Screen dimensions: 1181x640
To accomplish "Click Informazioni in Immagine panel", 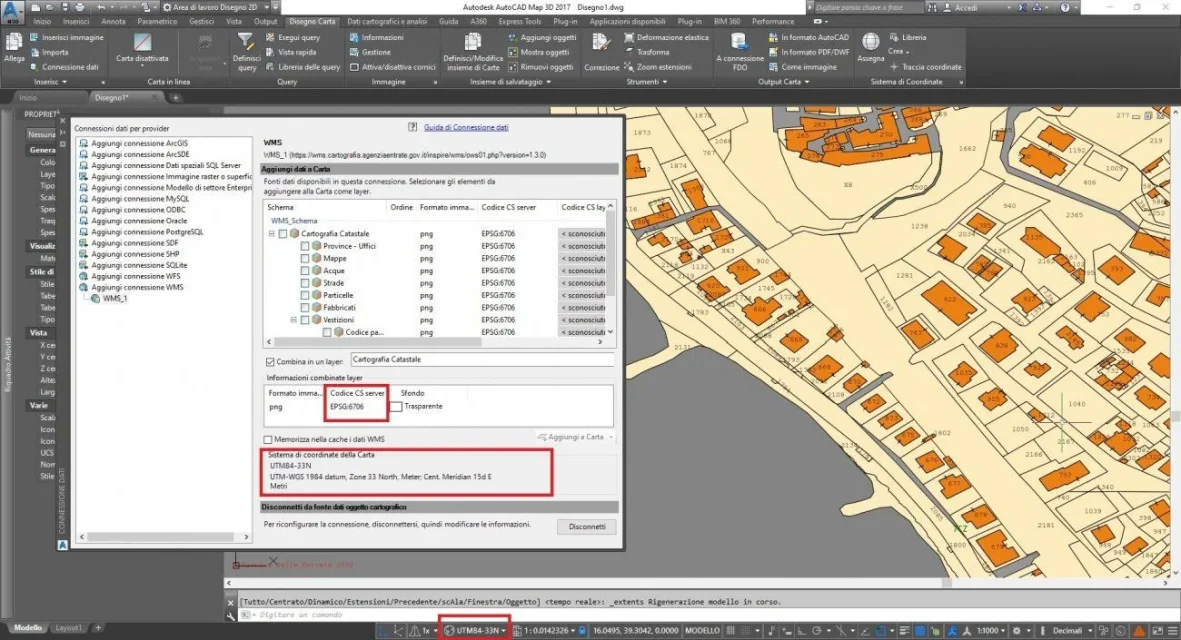I will pos(376,37).
